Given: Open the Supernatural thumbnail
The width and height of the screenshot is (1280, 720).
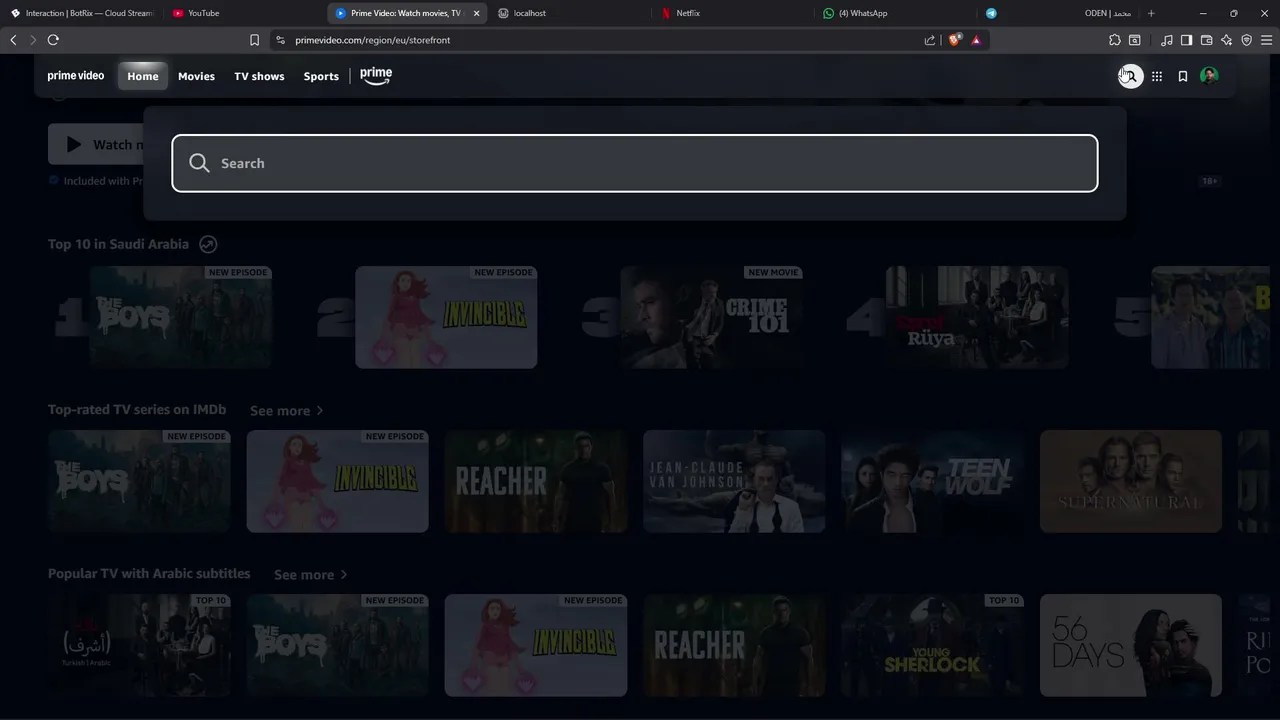Looking at the screenshot, I should [x=1131, y=481].
